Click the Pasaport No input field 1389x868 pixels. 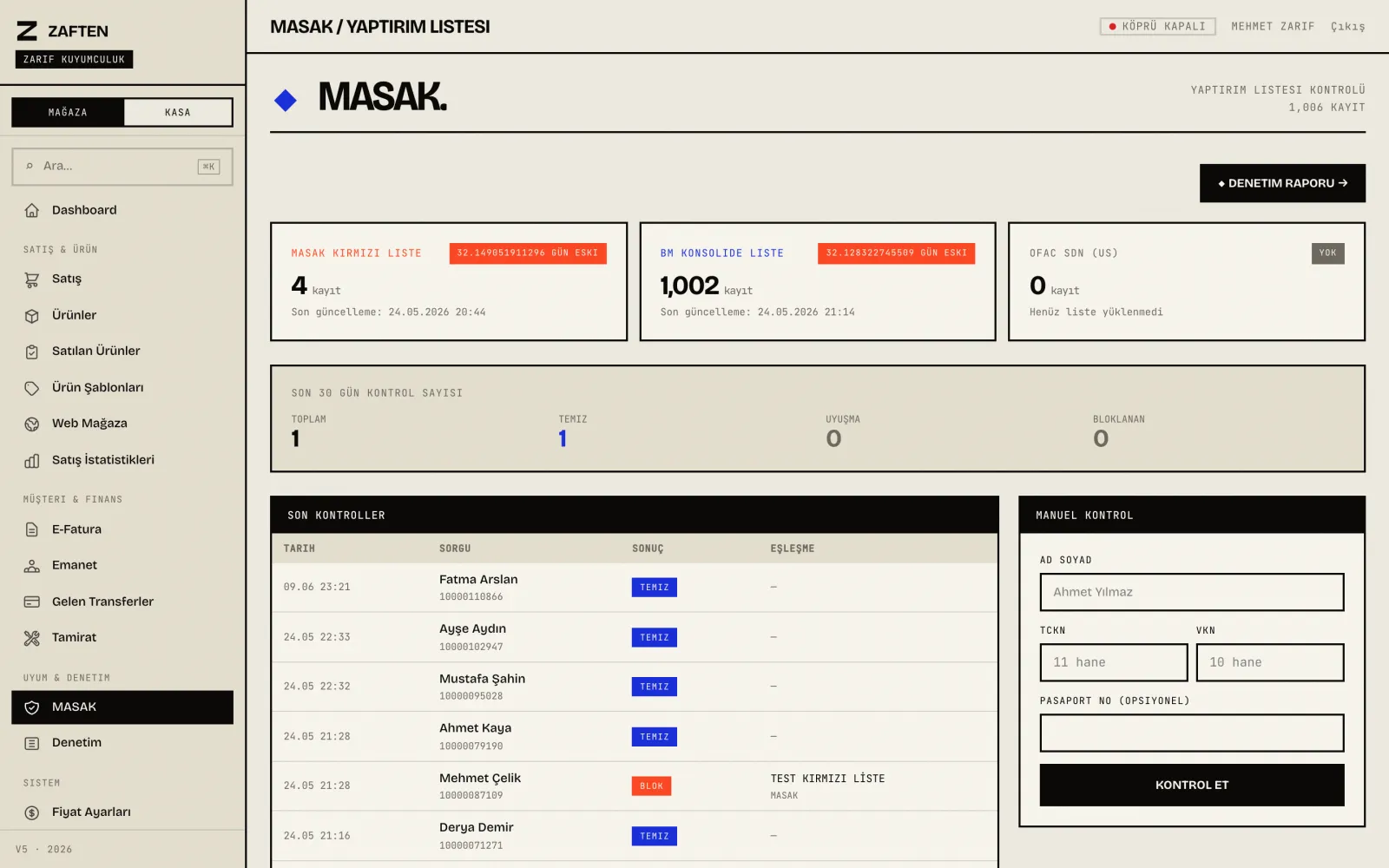point(1192,733)
